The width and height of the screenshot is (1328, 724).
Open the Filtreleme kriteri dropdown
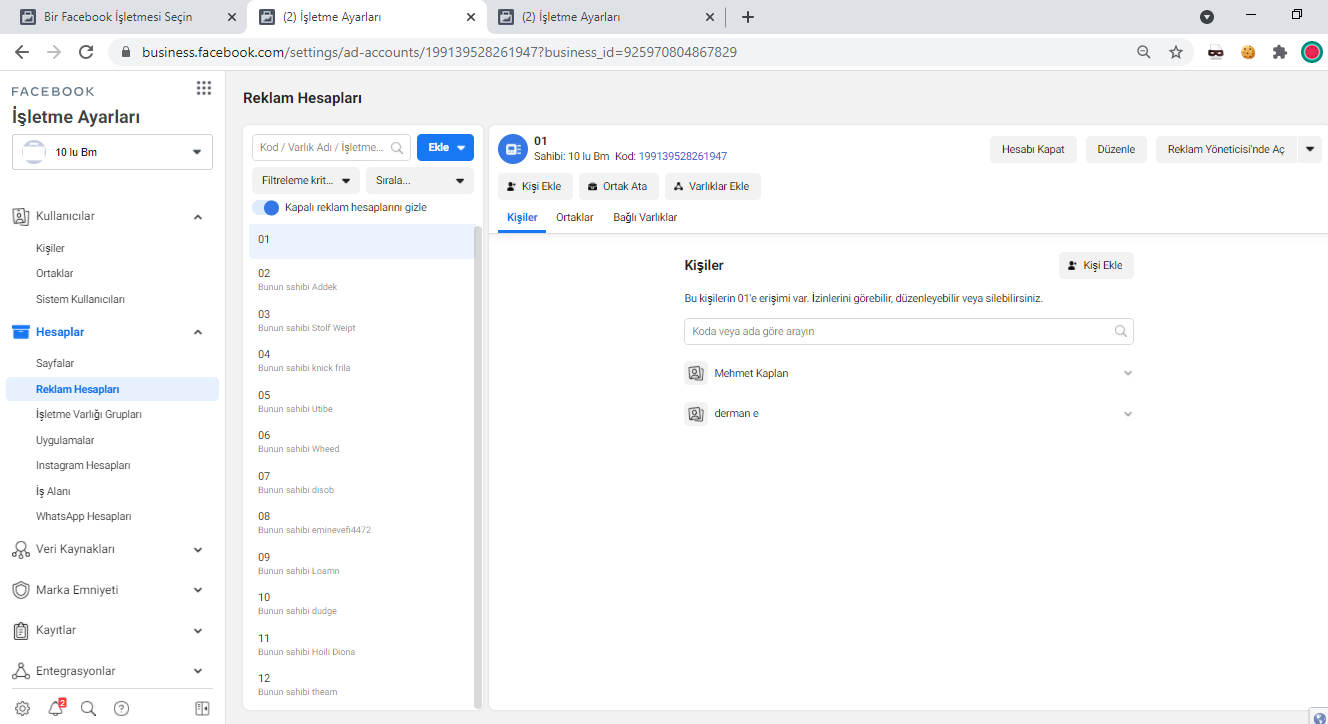(306, 181)
